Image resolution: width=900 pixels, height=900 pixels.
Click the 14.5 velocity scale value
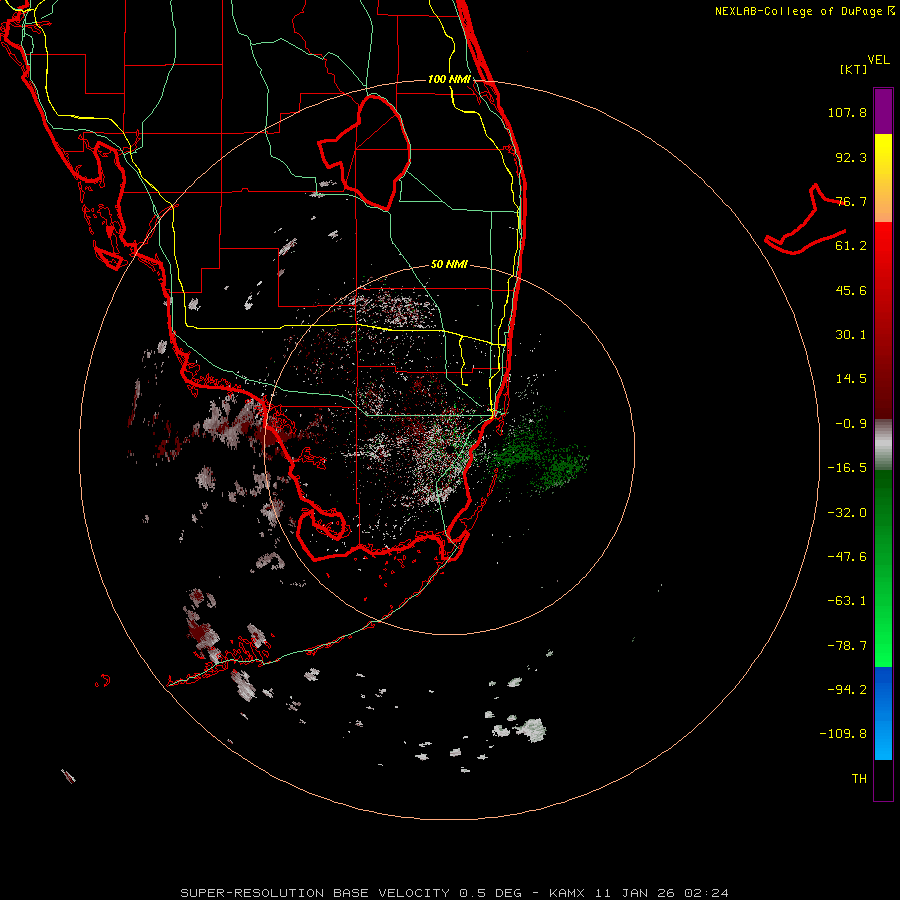tap(851, 379)
